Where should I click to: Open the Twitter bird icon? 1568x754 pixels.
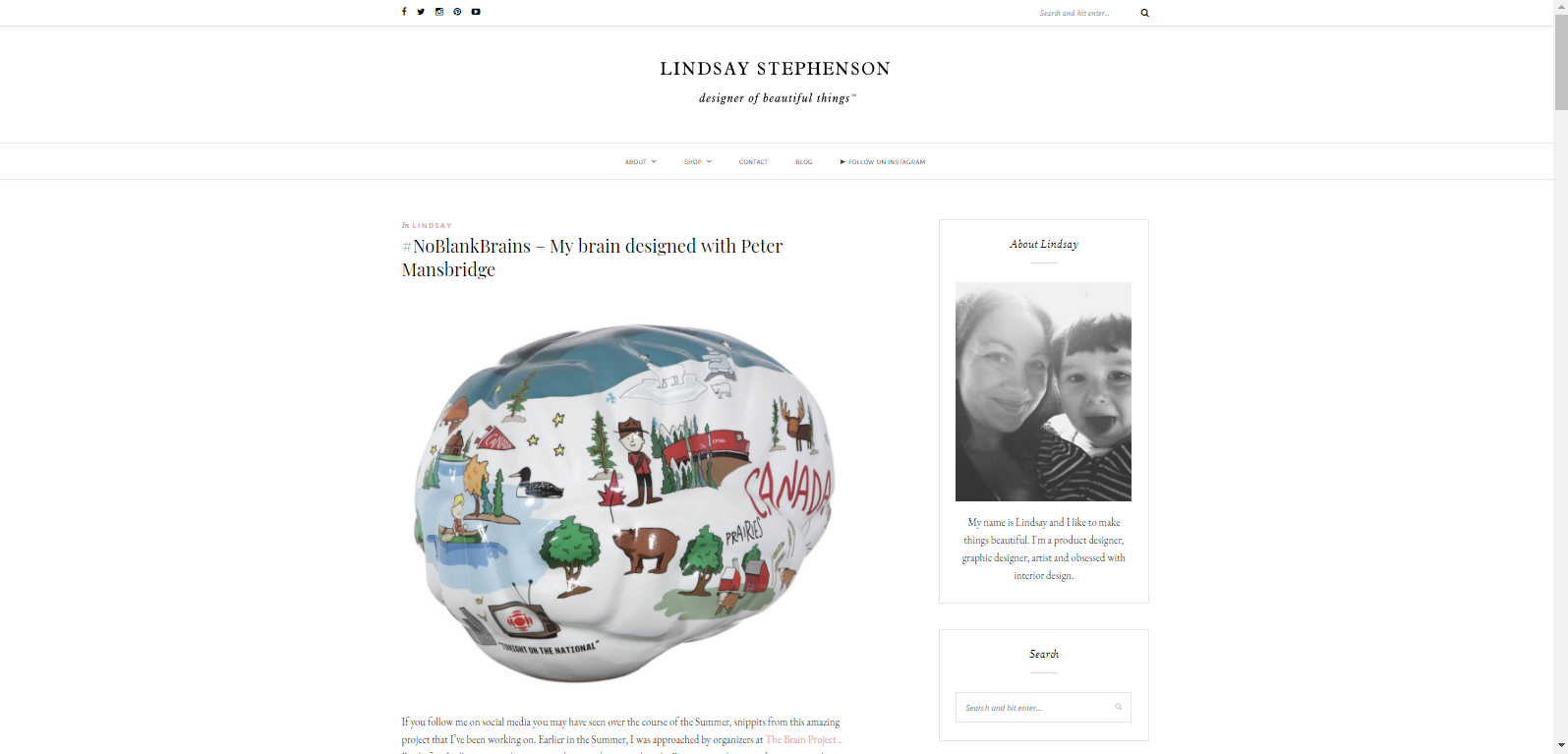[x=421, y=12]
